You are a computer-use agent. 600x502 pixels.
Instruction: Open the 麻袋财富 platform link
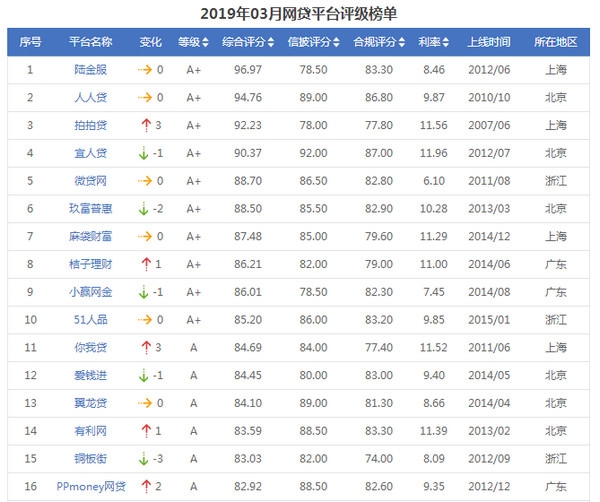(x=91, y=236)
